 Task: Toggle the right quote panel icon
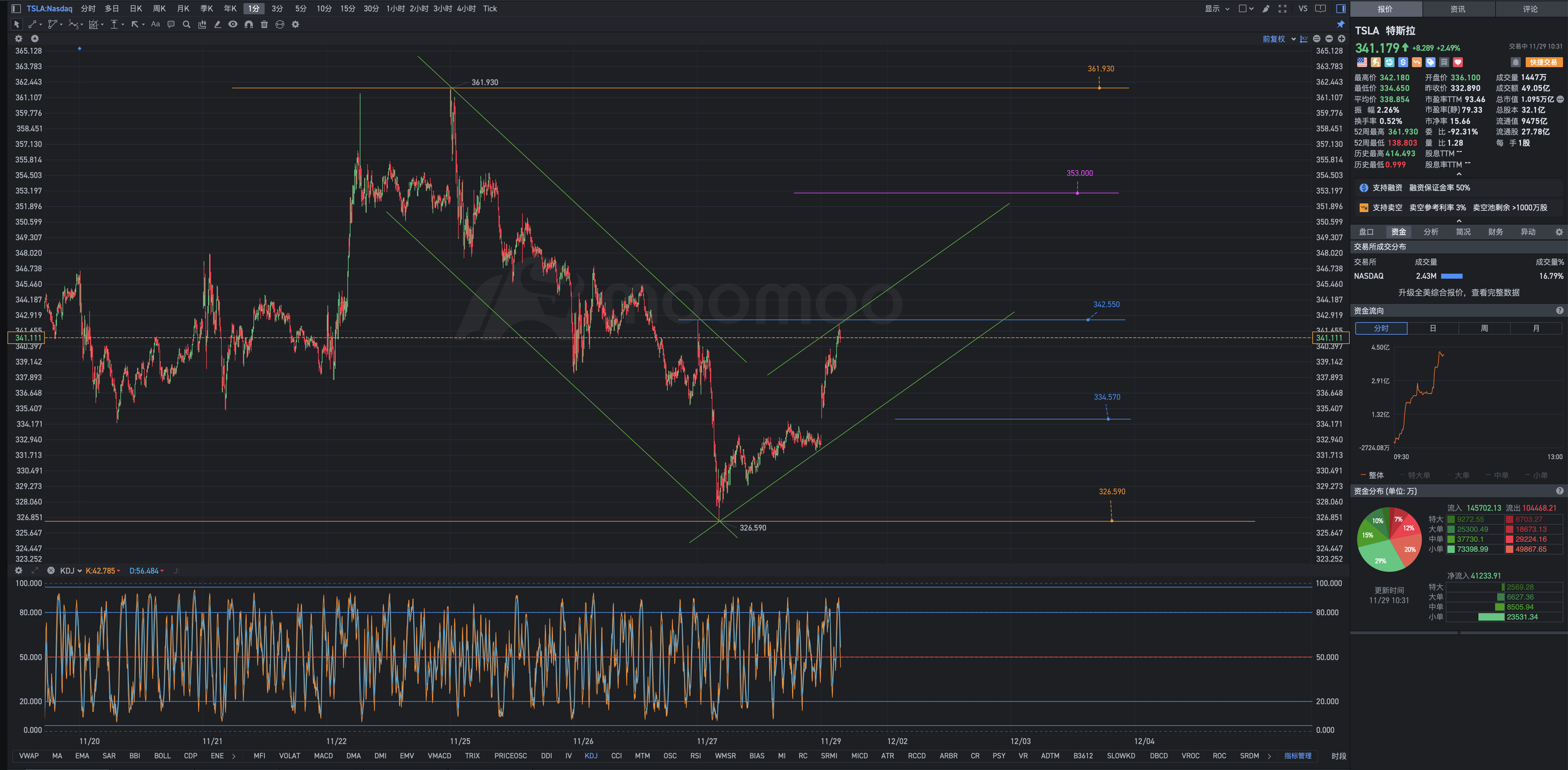[1340, 8]
